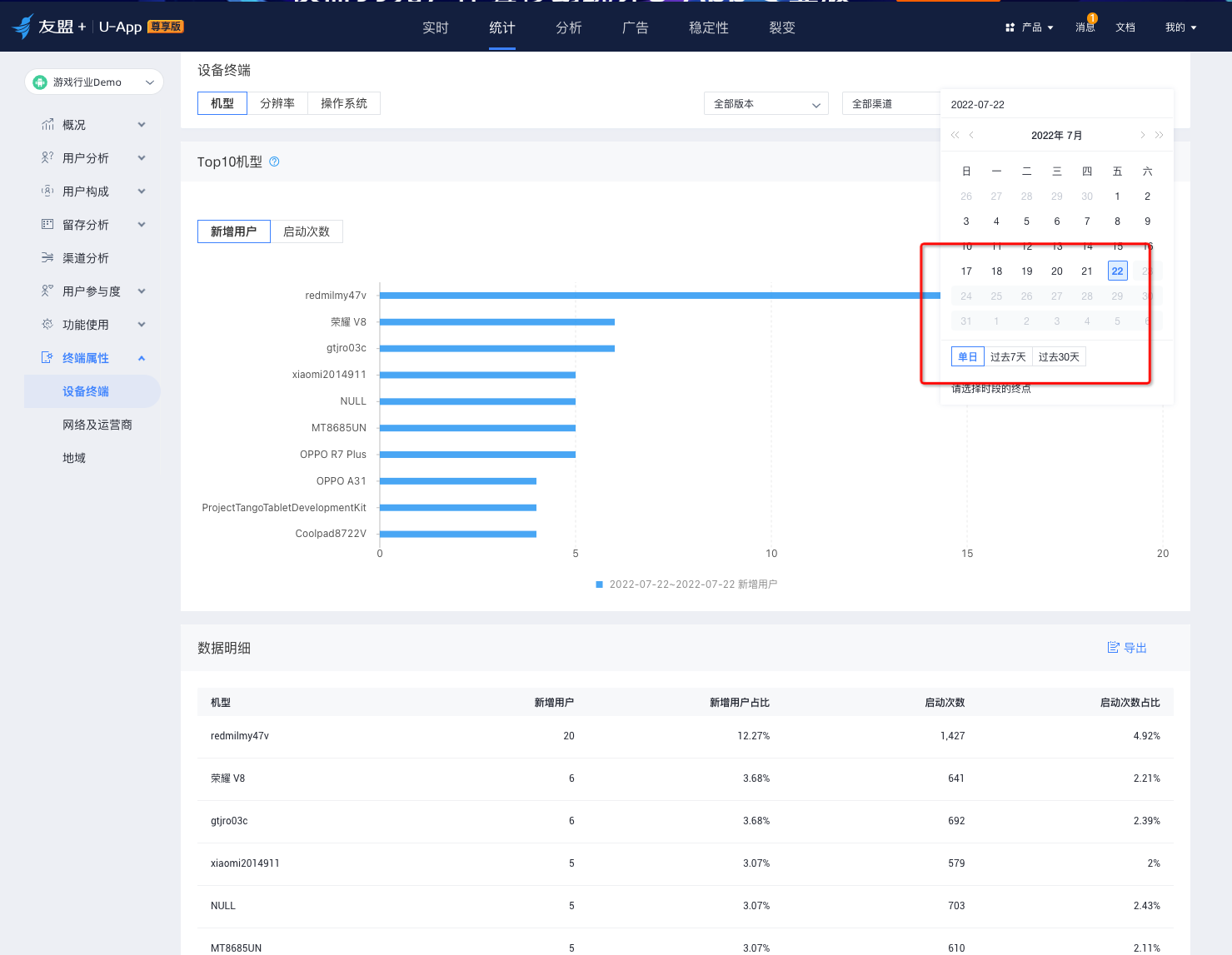Click the 2022年 7月 calendar title
The width and height of the screenshot is (1232, 955).
pyautogui.click(x=1056, y=135)
